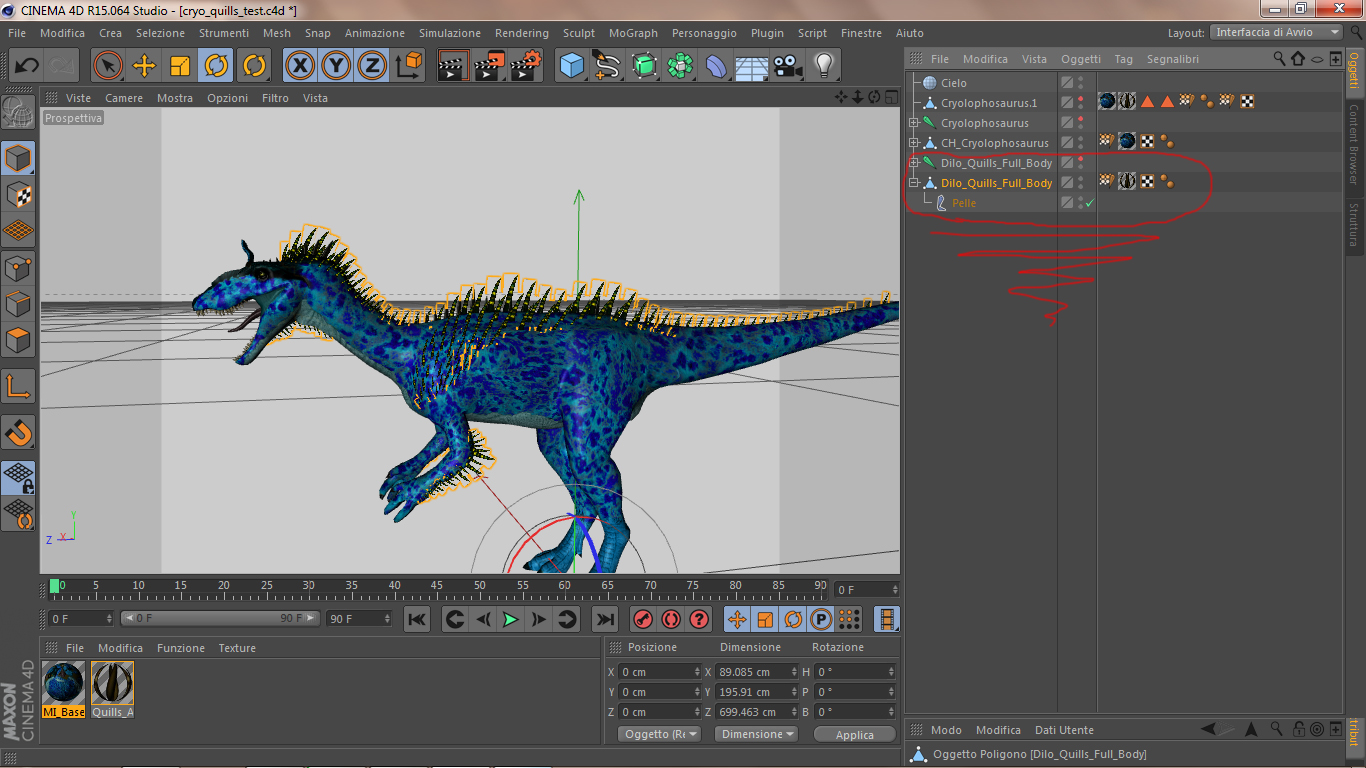Select the Scale tool in top toolbar
The image size is (1366, 768).
click(x=180, y=66)
